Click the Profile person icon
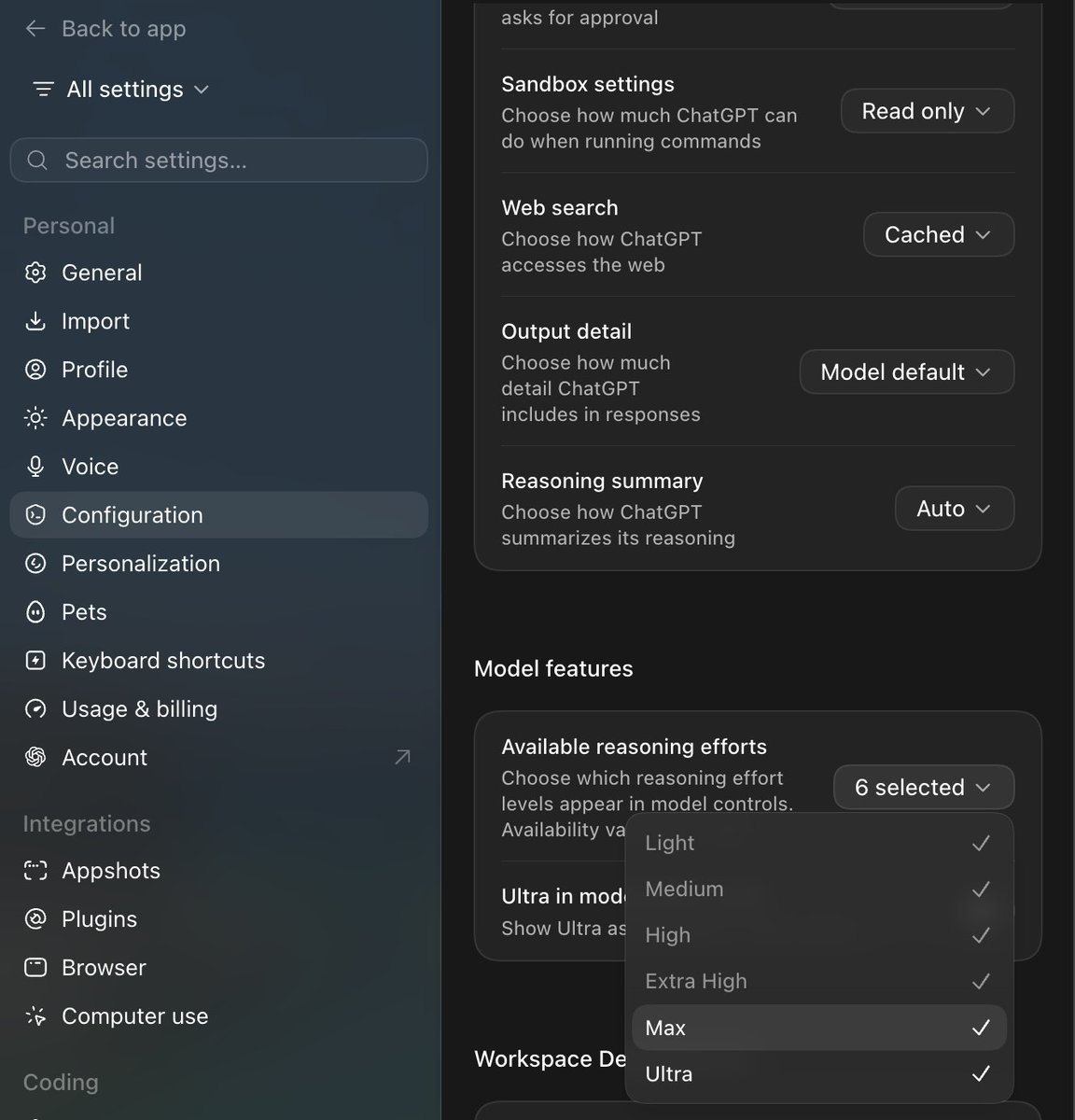Image resolution: width=1075 pixels, height=1120 pixels. [35, 370]
